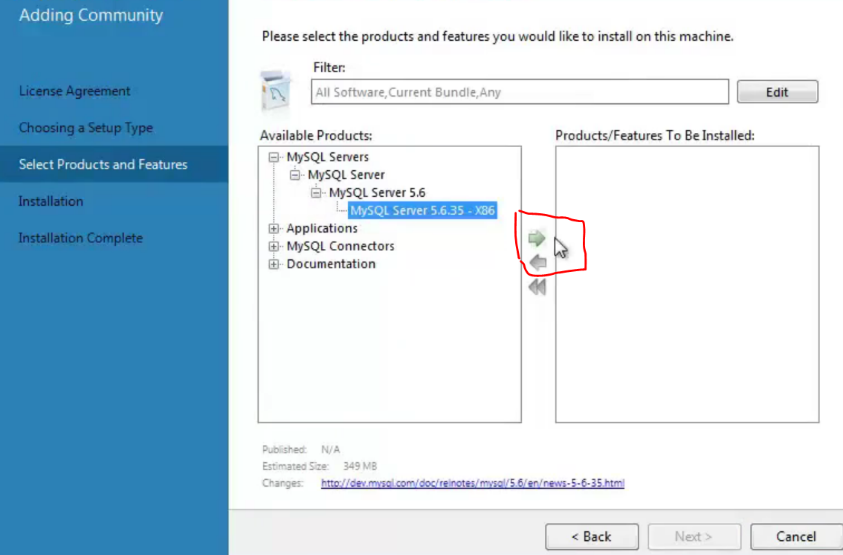Click the Edit filter button
This screenshot has height=555, width=843.
pos(777,92)
